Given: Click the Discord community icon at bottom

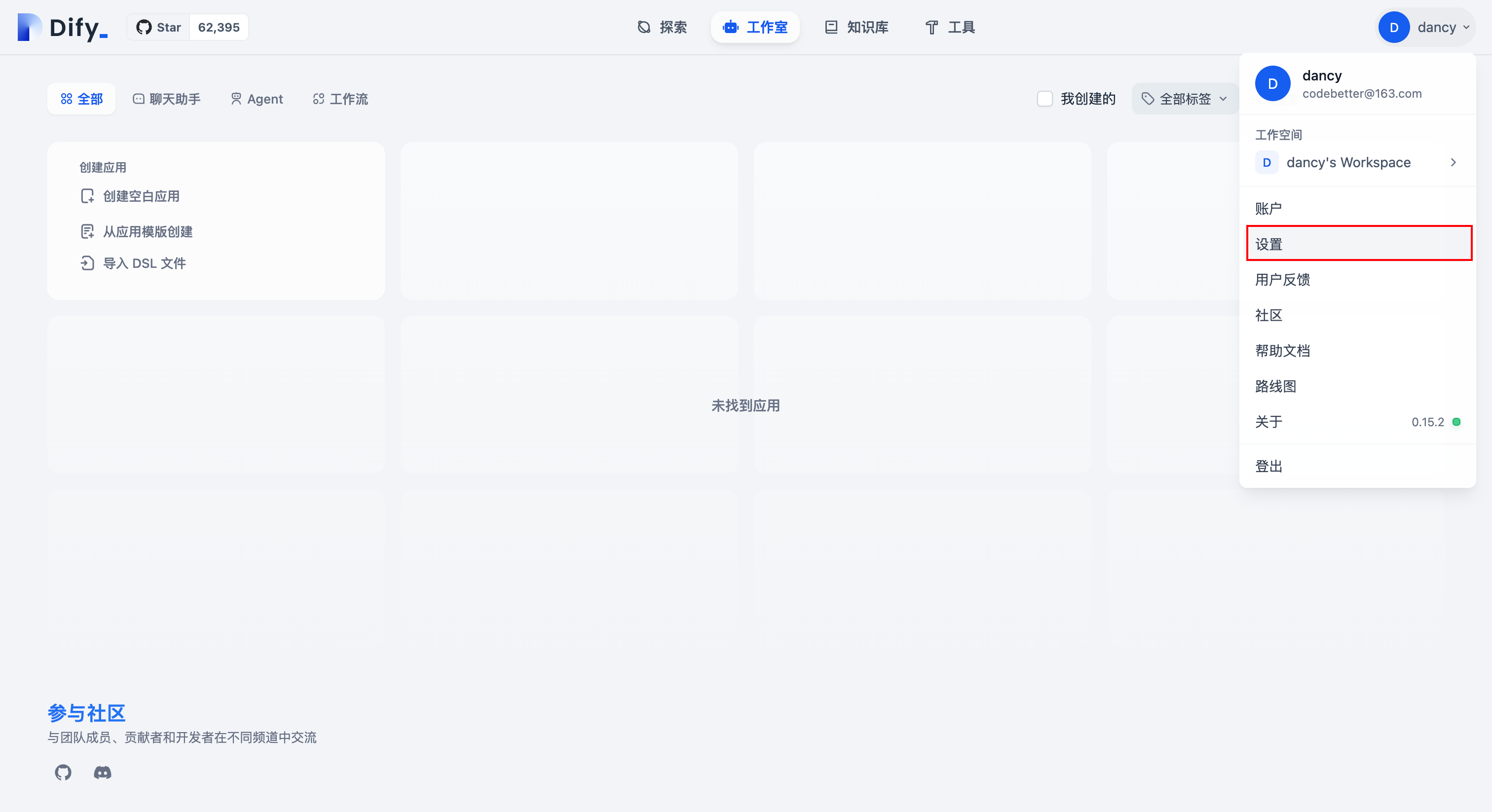Looking at the screenshot, I should pyautogui.click(x=103, y=772).
